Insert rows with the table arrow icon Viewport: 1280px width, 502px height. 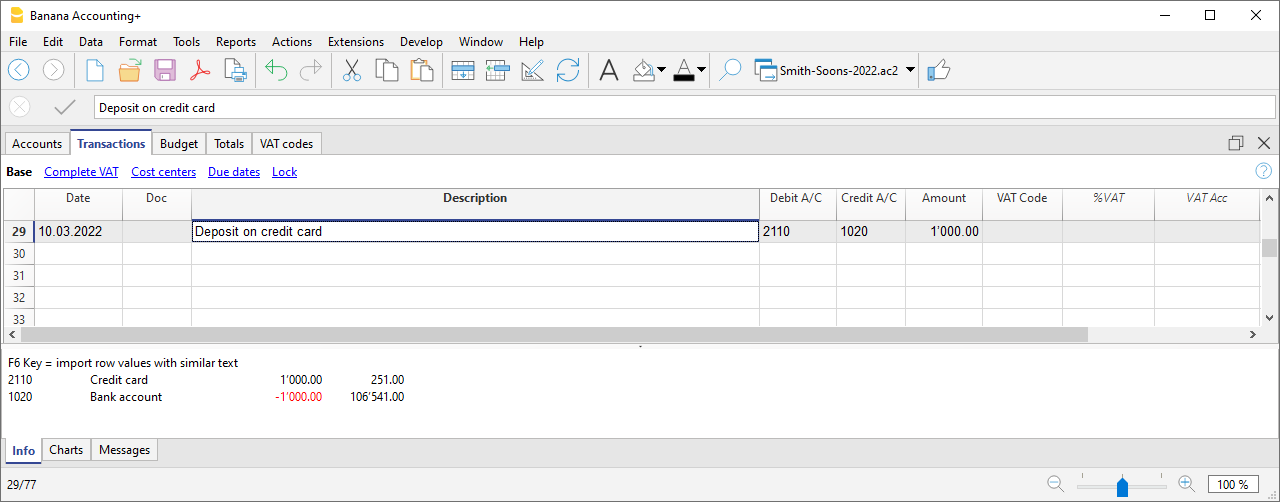[x=498, y=70]
